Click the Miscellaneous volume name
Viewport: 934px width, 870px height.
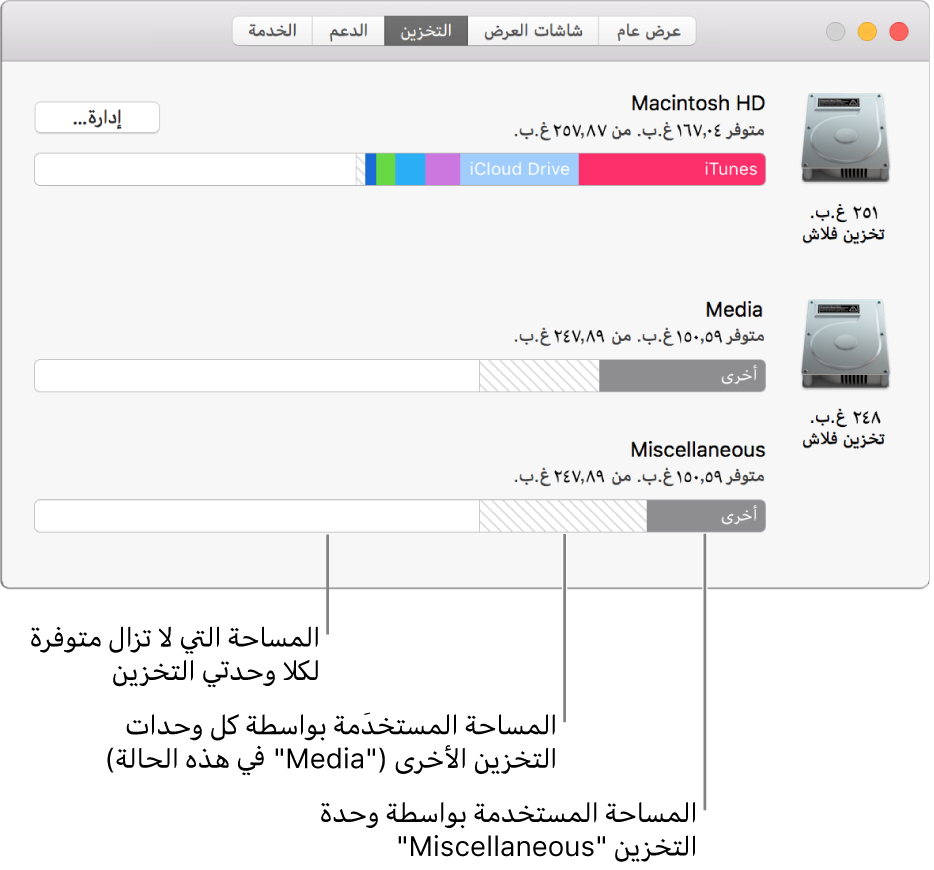pyautogui.click(x=698, y=450)
